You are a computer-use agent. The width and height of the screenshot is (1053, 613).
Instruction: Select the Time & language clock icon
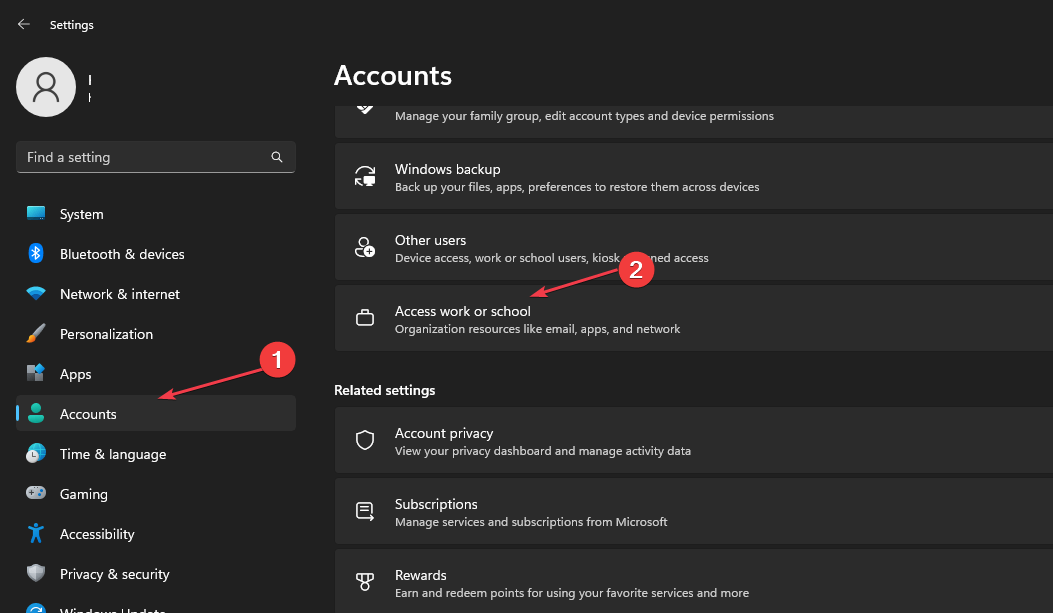click(36, 453)
